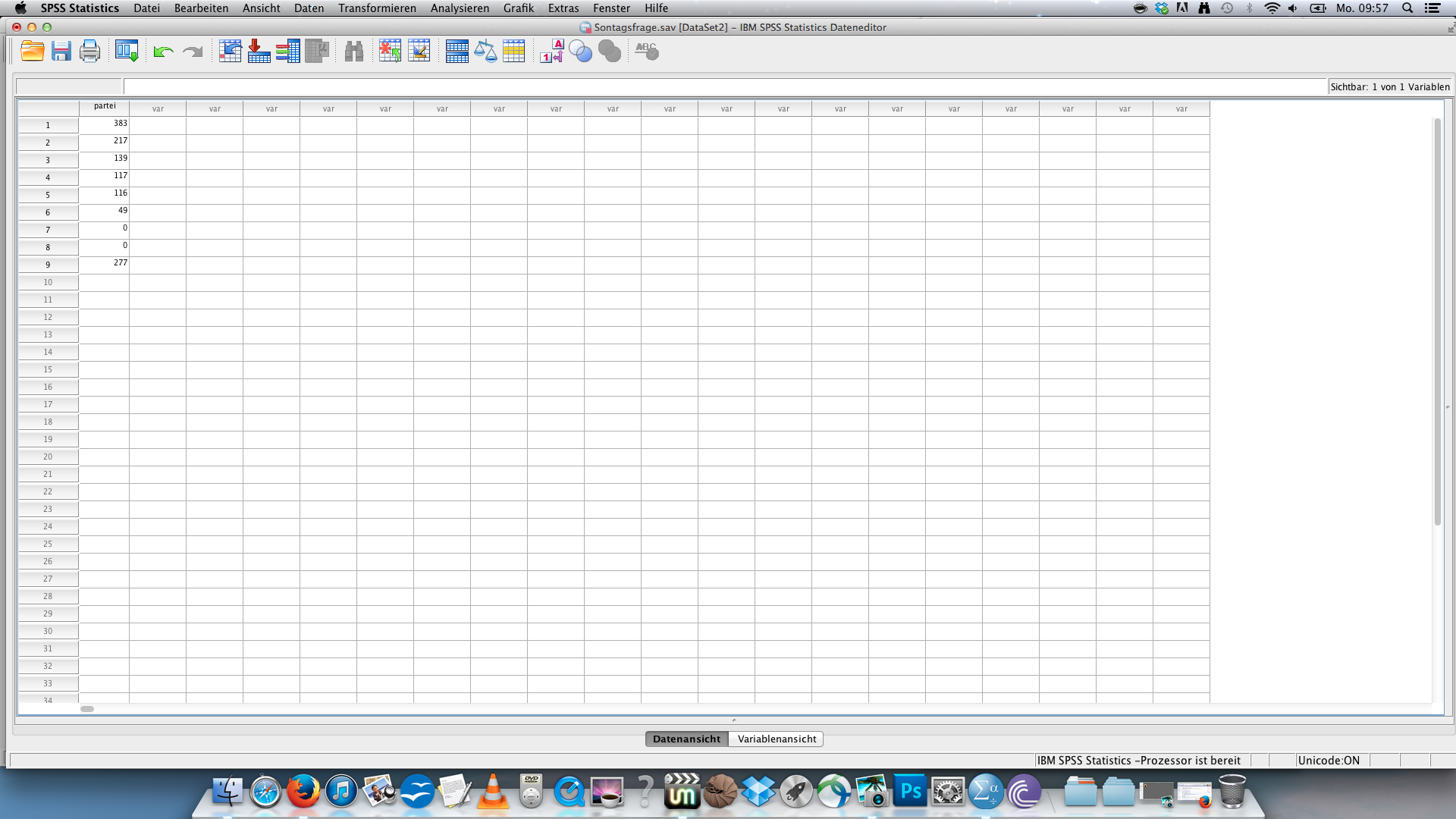
Task: Switch to the Variablenansicht tab
Action: coord(777,739)
